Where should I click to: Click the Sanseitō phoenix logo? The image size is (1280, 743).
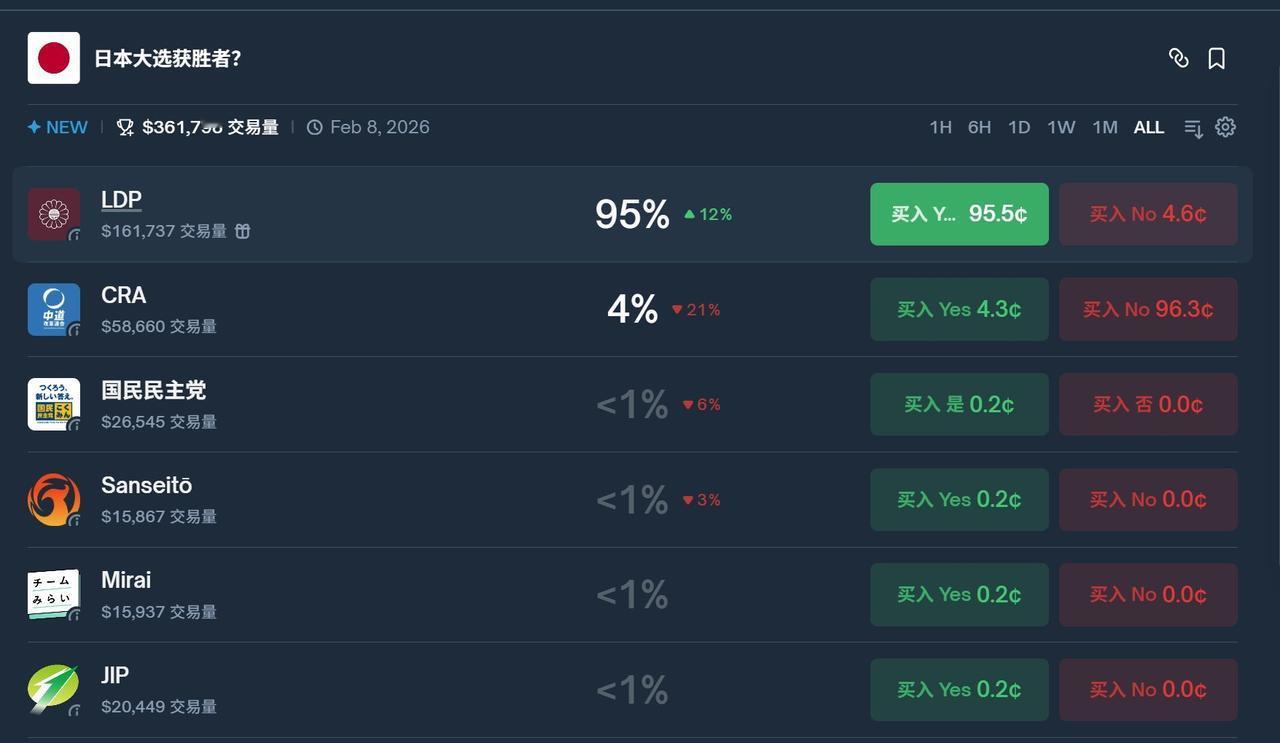click(54, 500)
